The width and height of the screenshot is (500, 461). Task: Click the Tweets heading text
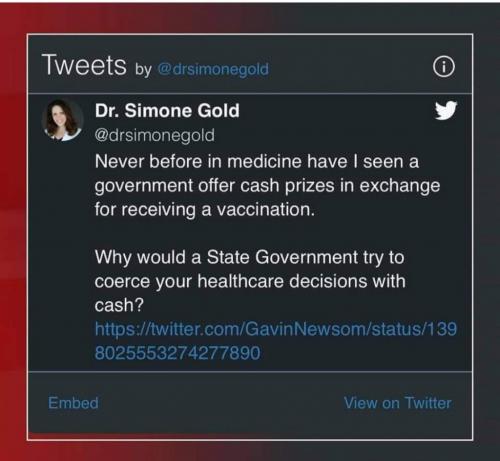tap(84, 65)
